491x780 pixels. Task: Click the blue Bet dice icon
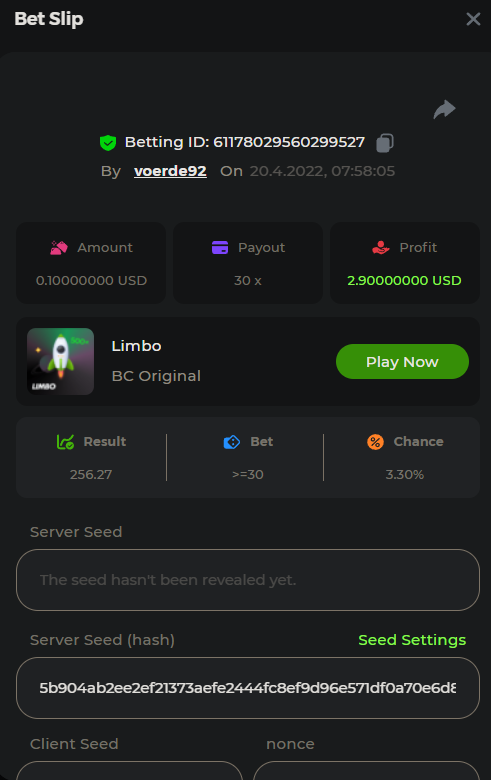click(x=232, y=442)
